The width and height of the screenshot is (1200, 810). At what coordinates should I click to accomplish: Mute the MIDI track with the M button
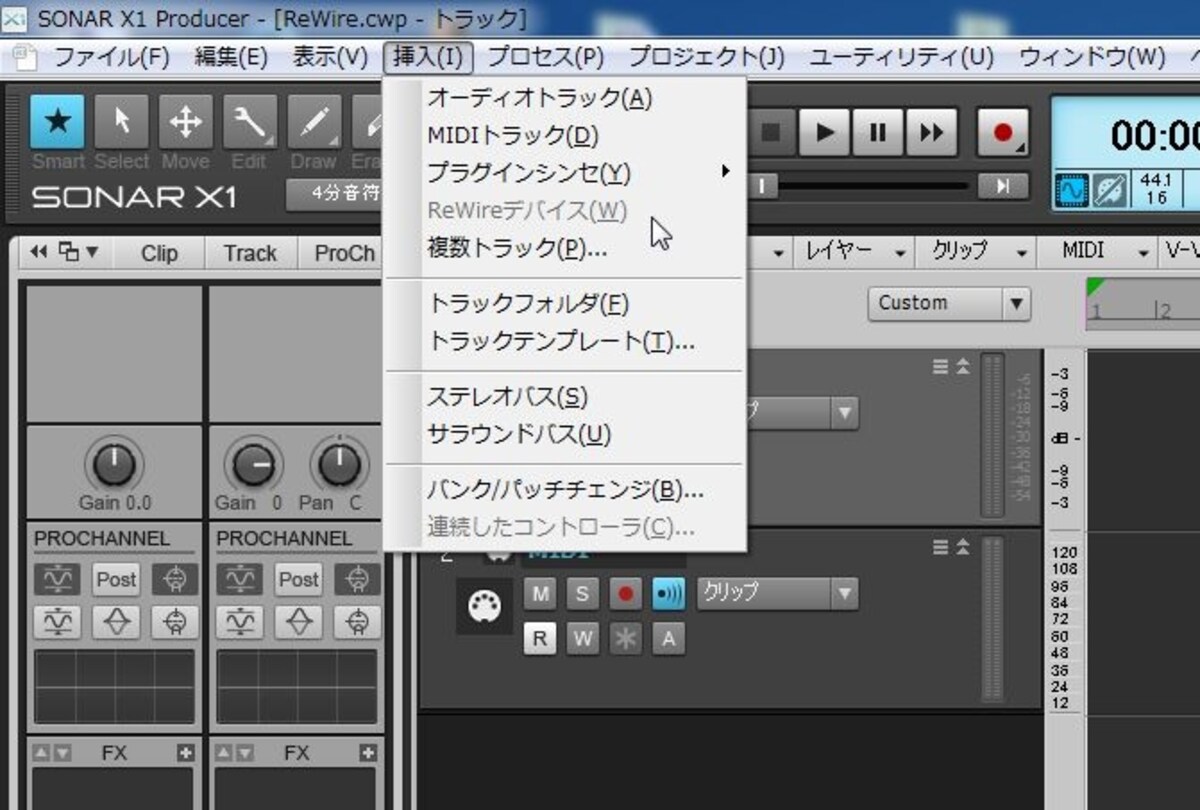[x=540, y=594]
